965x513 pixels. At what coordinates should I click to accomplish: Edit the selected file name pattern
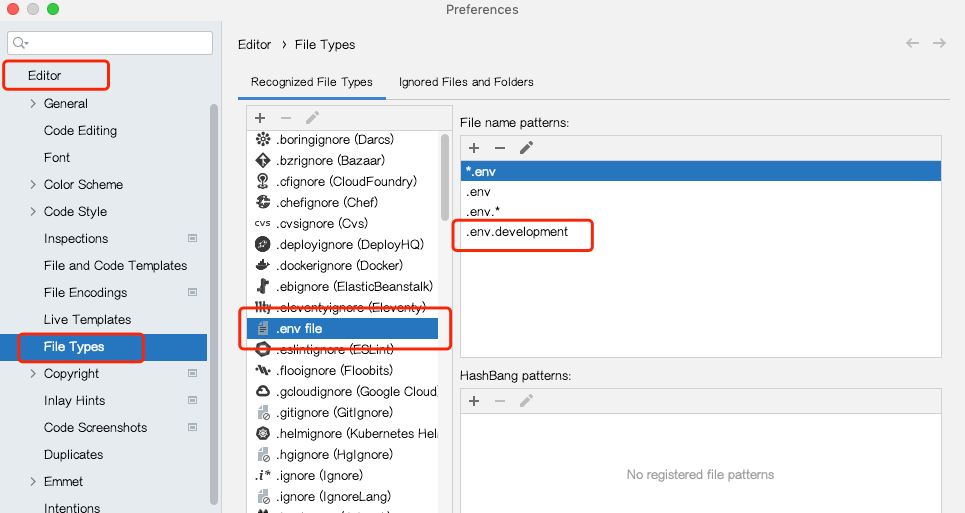coord(526,148)
